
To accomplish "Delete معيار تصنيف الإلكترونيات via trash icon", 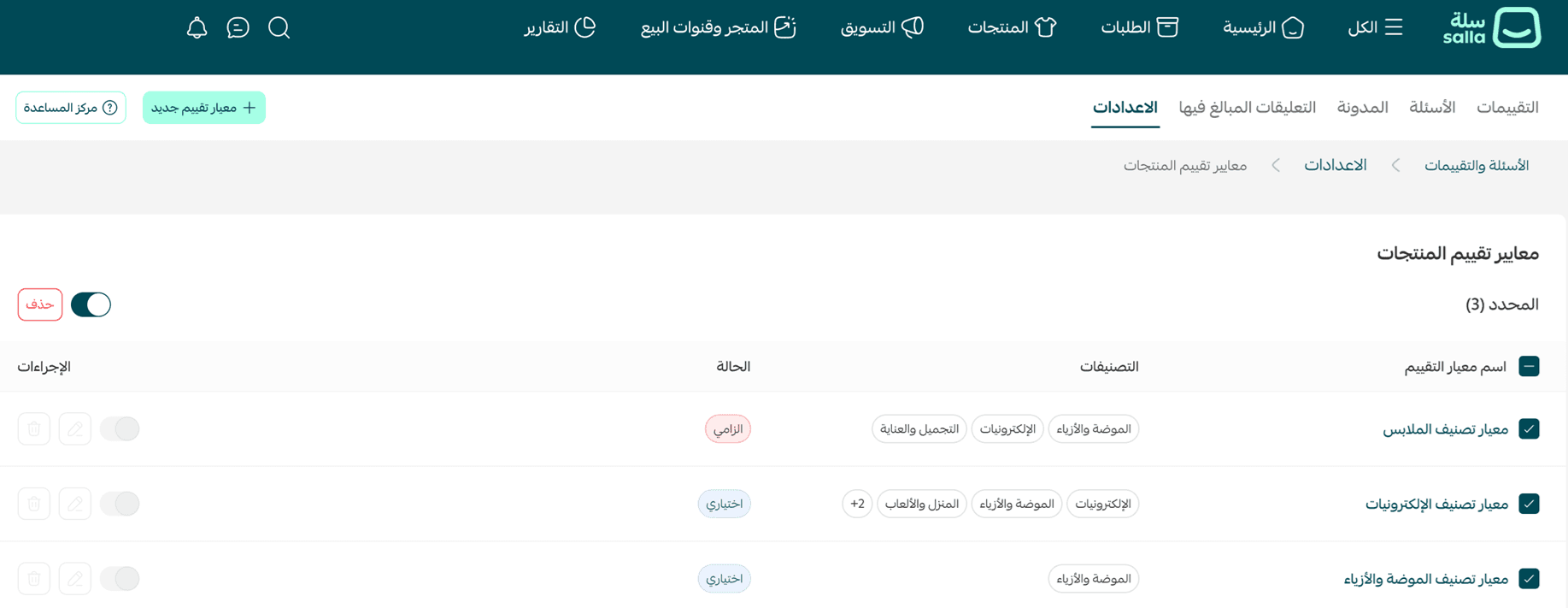I will (x=34, y=504).
